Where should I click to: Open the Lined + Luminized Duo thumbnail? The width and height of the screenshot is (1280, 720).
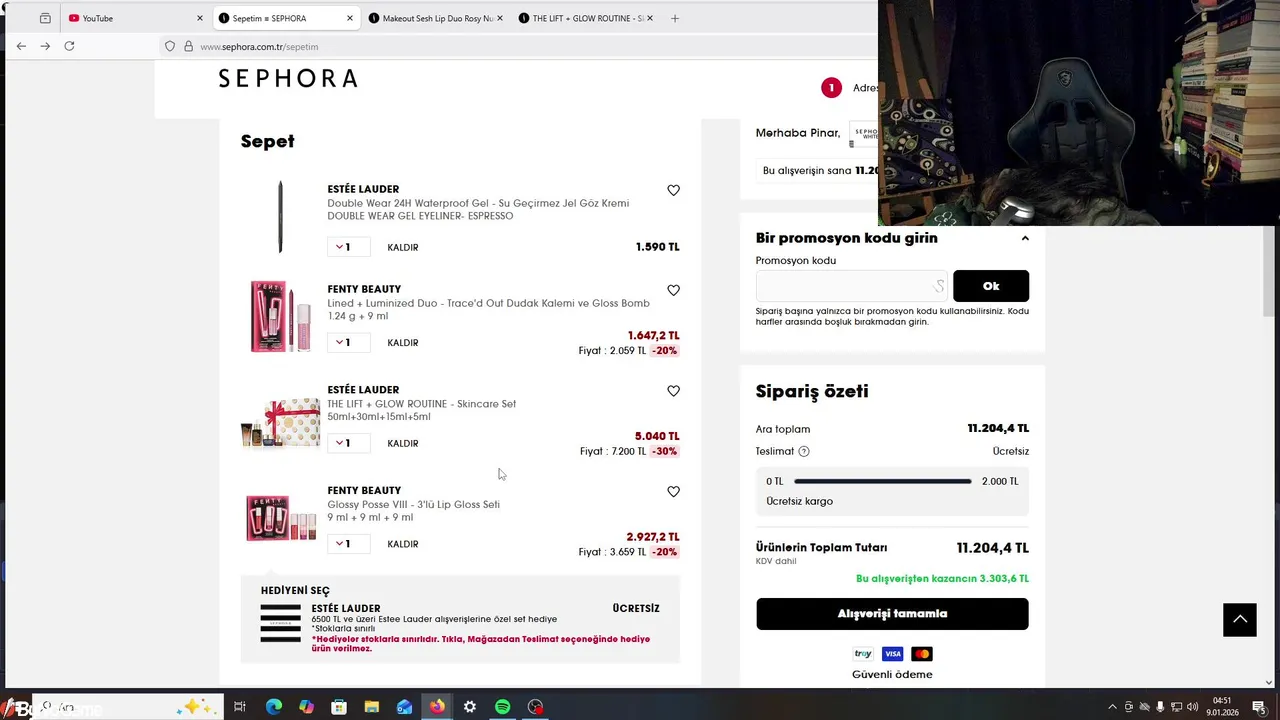click(x=281, y=316)
